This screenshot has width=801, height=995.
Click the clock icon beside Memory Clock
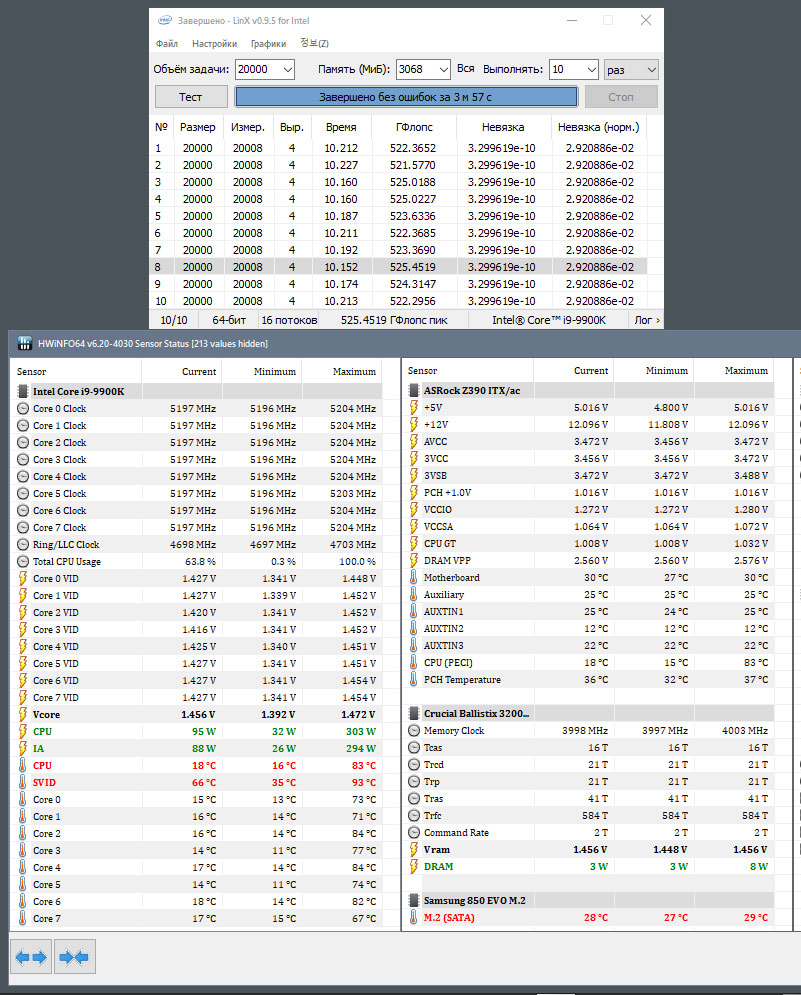(x=414, y=730)
